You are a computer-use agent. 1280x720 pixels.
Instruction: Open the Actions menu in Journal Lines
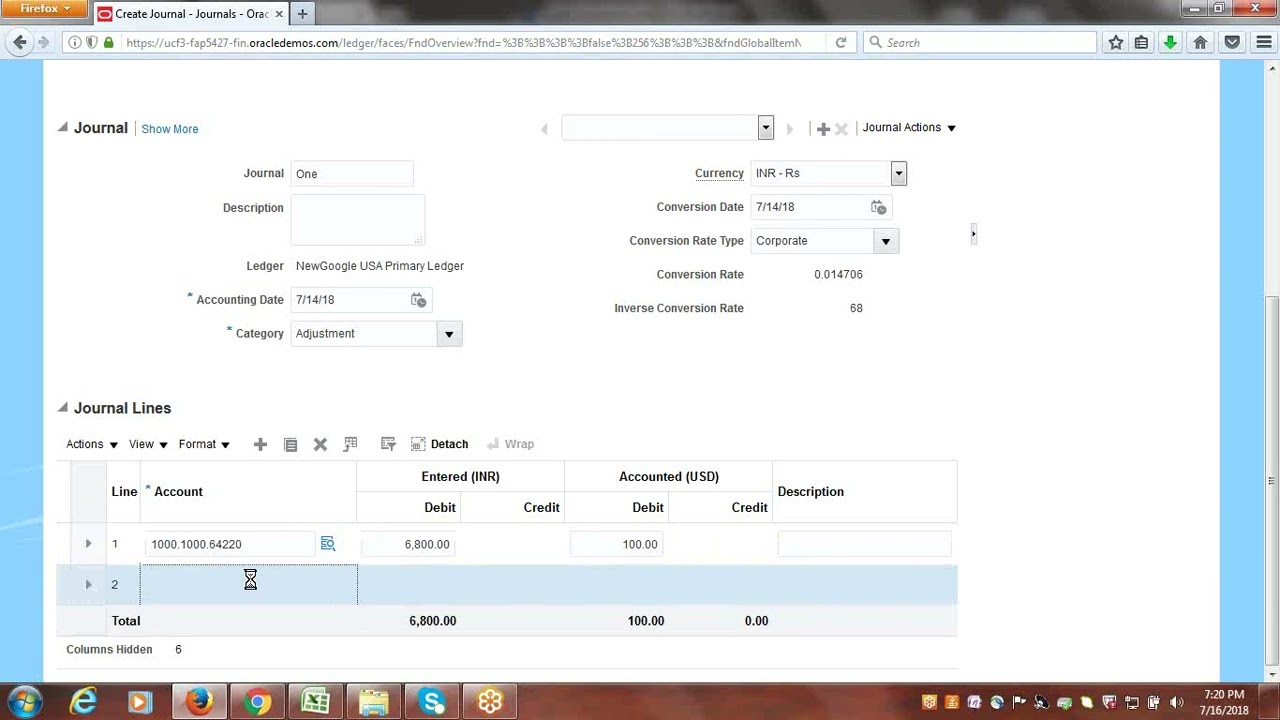coord(92,444)
